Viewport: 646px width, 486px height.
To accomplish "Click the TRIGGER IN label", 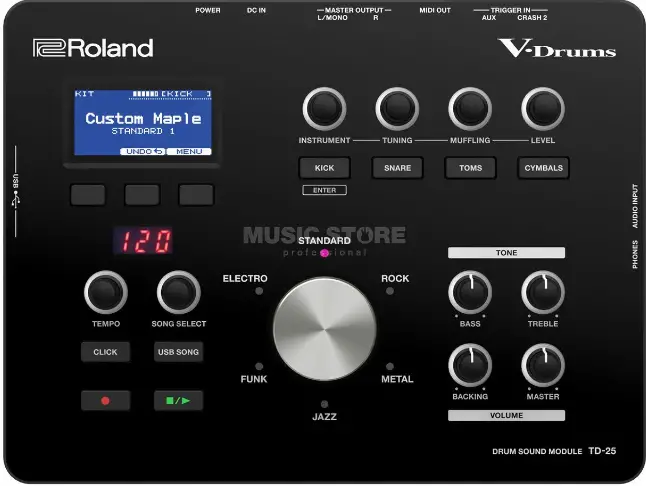I will coord(510,10).
